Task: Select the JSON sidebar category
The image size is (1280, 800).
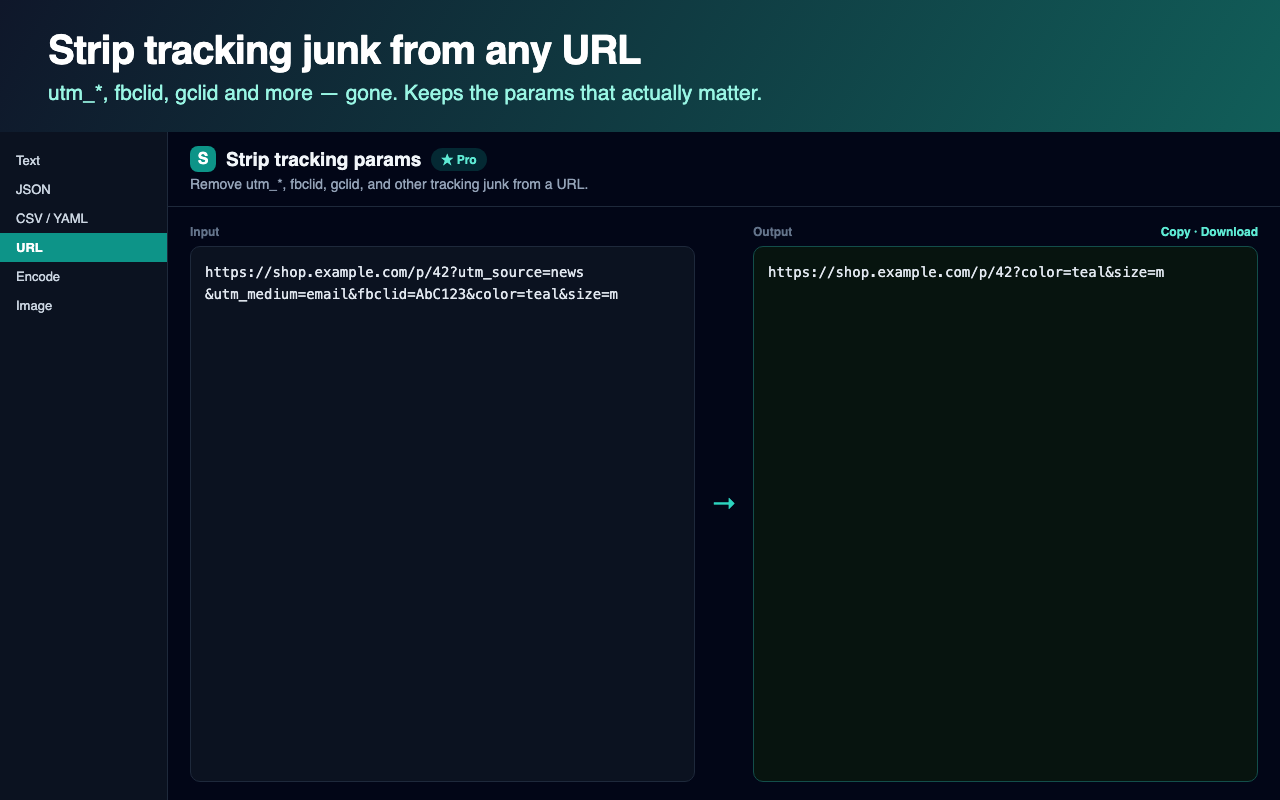Action: coord(83,189)
